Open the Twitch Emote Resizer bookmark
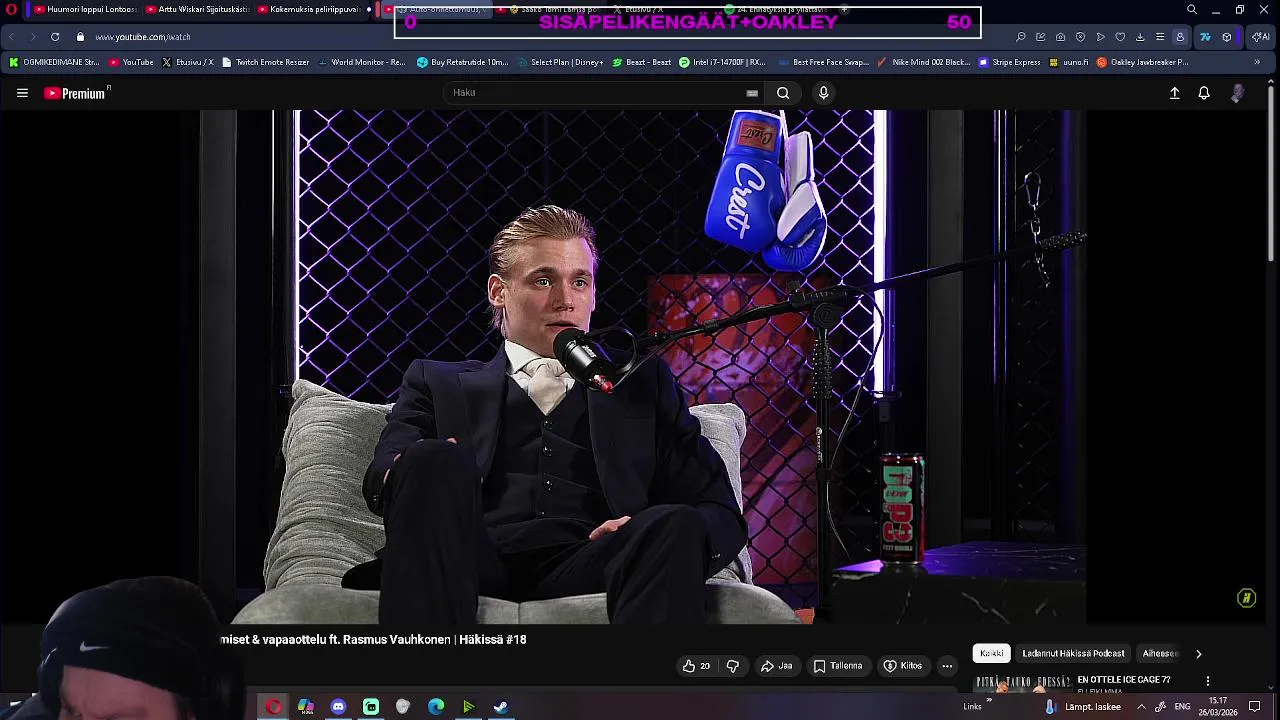Viewport: 1280px width, 720px height. pos(265,62)
